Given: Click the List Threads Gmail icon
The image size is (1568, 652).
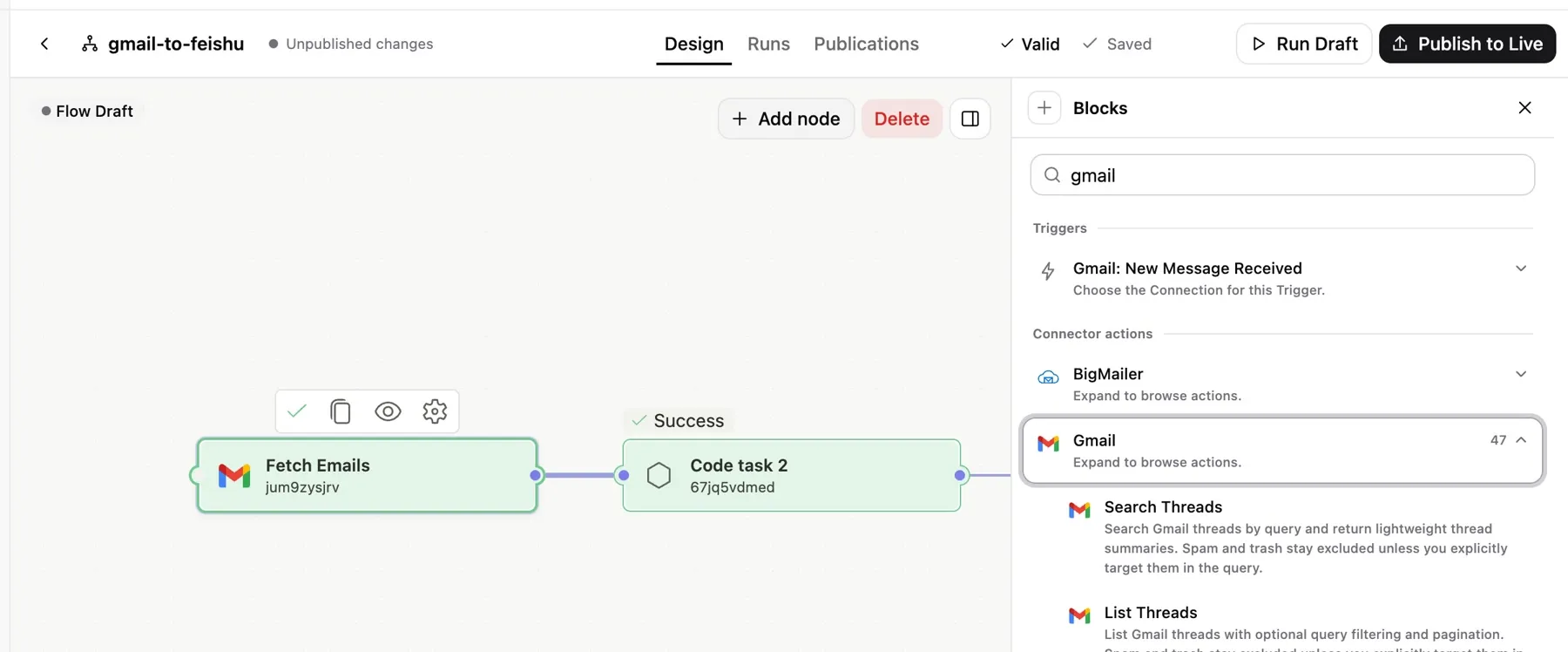Looking at the screenshot, I should point(1079,615).
